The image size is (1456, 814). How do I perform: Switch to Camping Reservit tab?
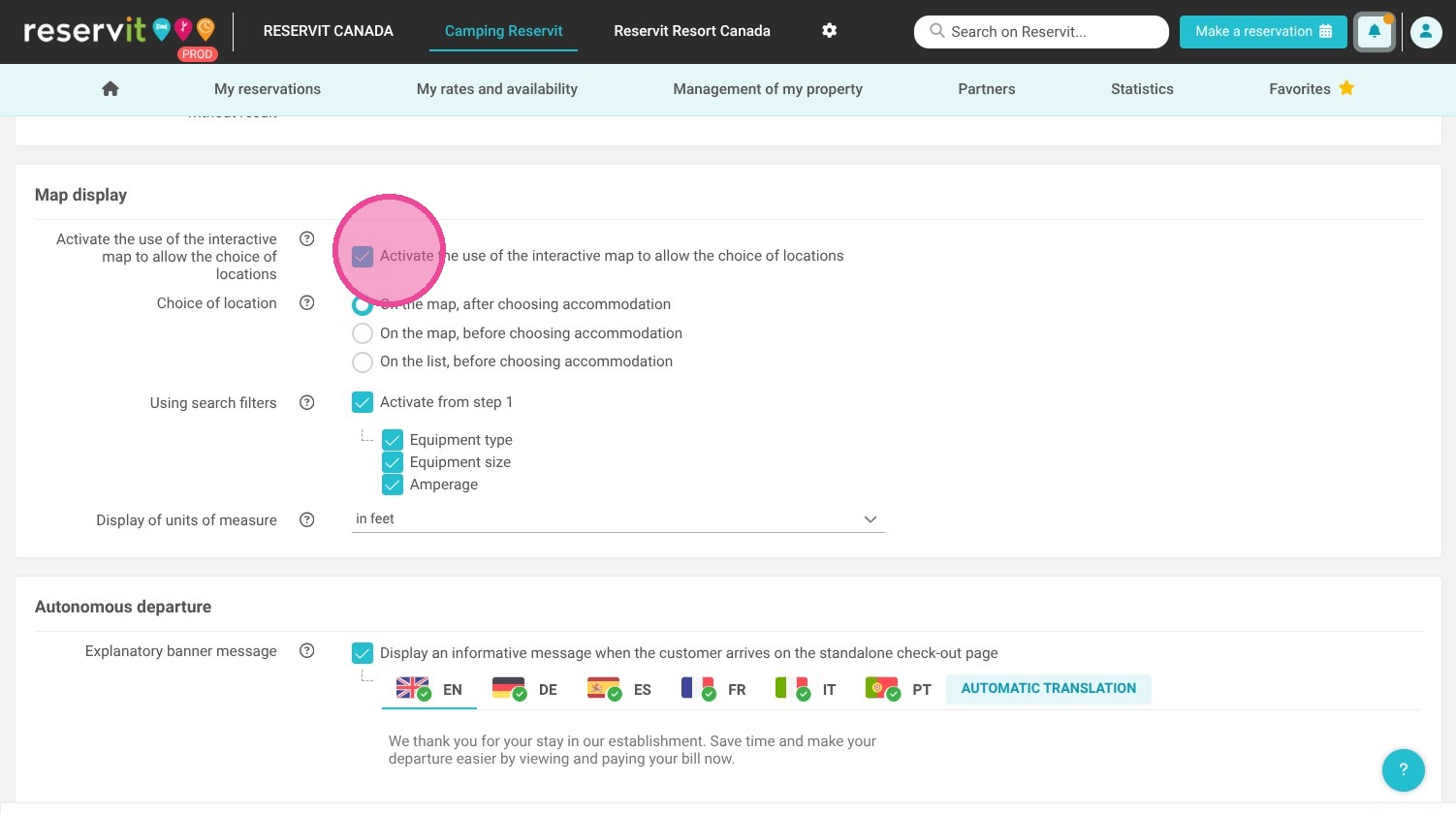tap(503, 31)
